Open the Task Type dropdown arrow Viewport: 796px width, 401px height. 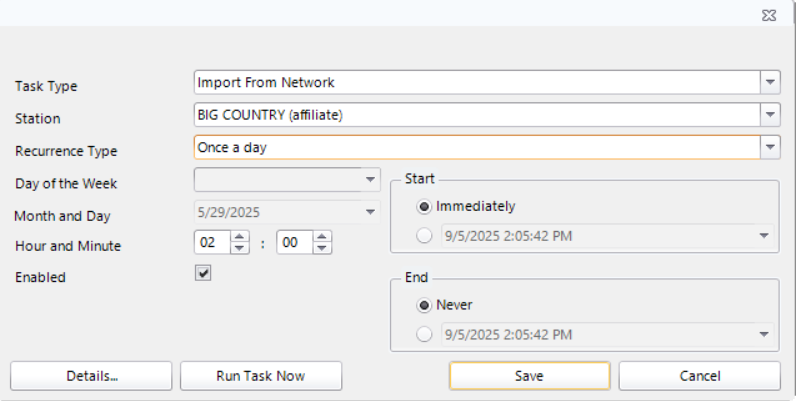(x=770, y=82)
